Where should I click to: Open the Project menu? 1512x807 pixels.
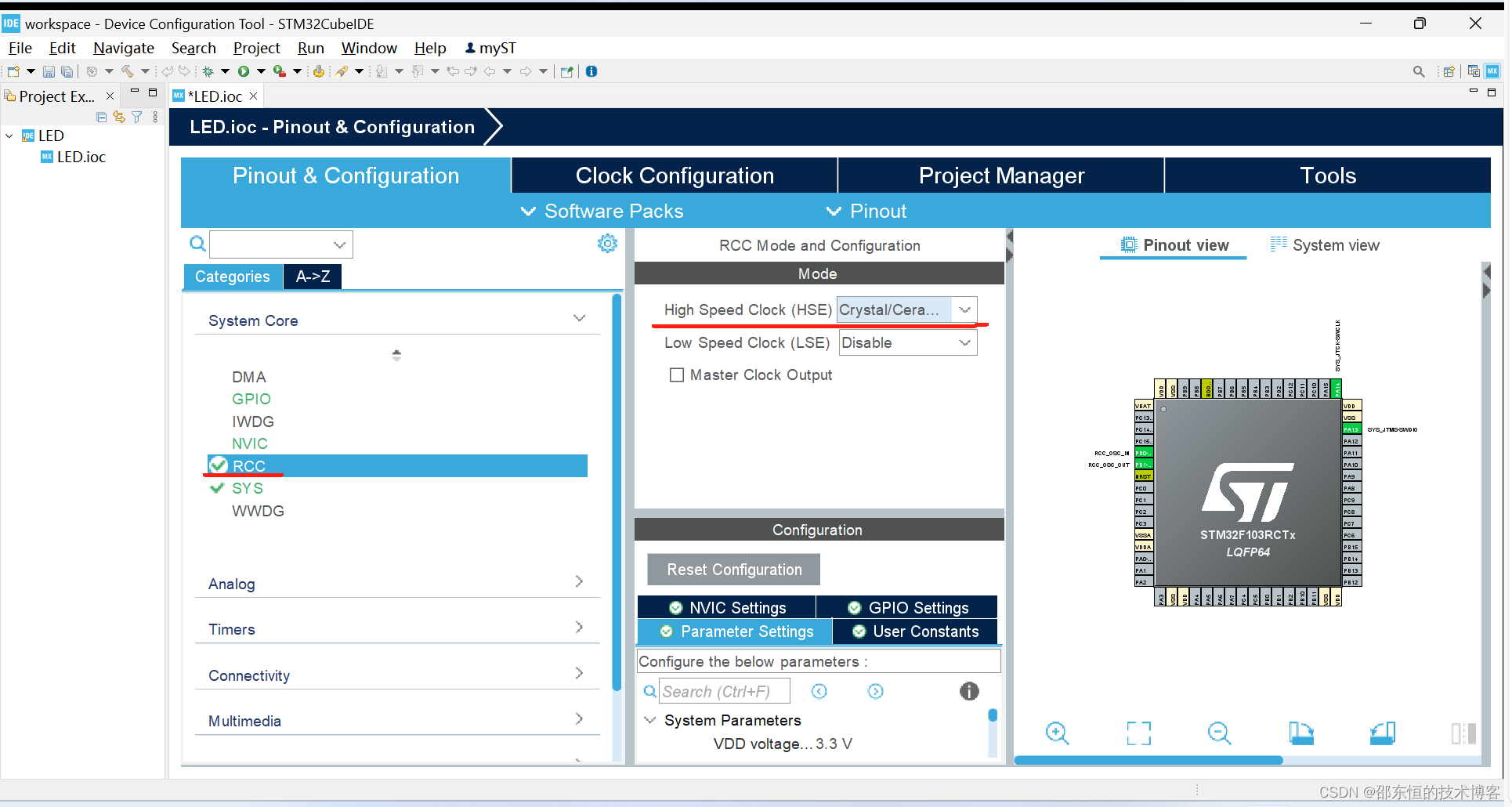[x=256, y=48]
